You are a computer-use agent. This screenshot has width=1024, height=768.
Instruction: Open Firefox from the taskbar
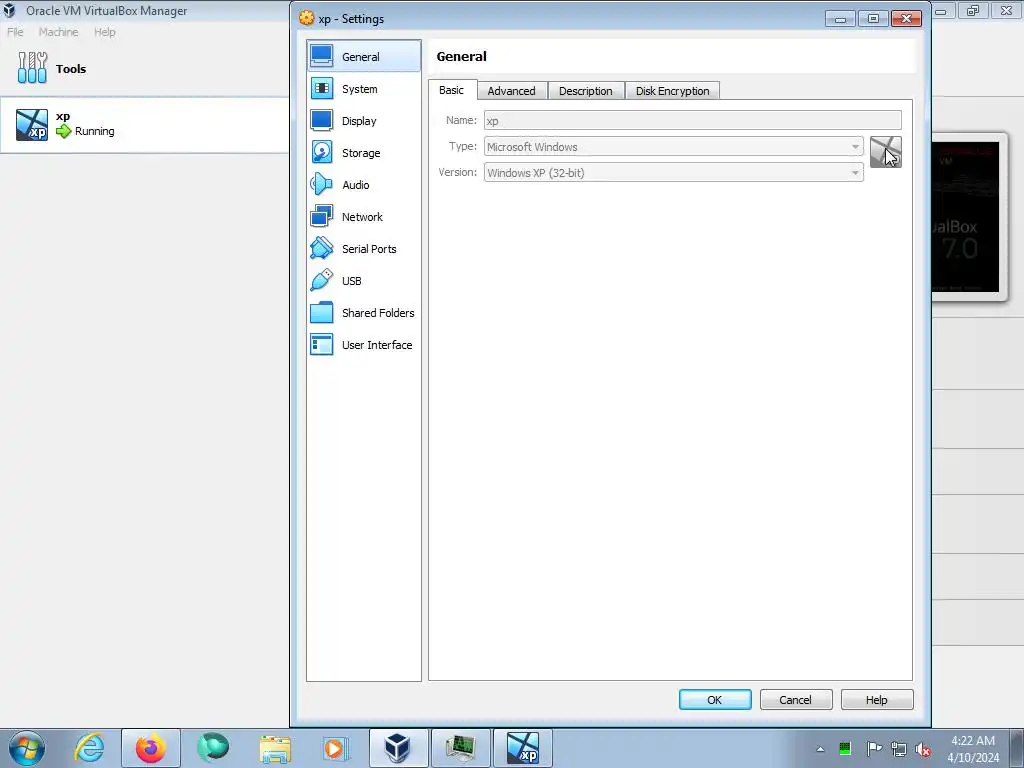[151, 748]
